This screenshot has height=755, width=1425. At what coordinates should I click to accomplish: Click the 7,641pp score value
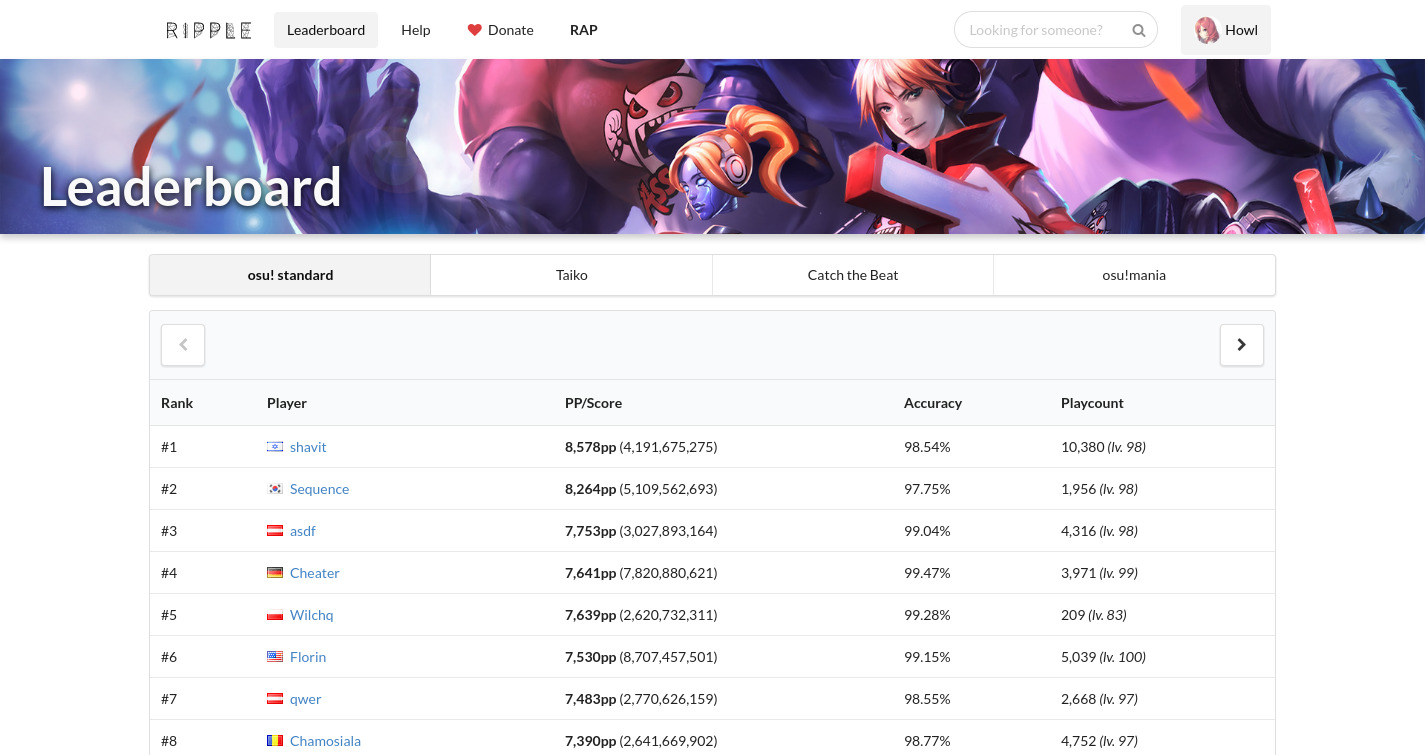click(590, 573)
